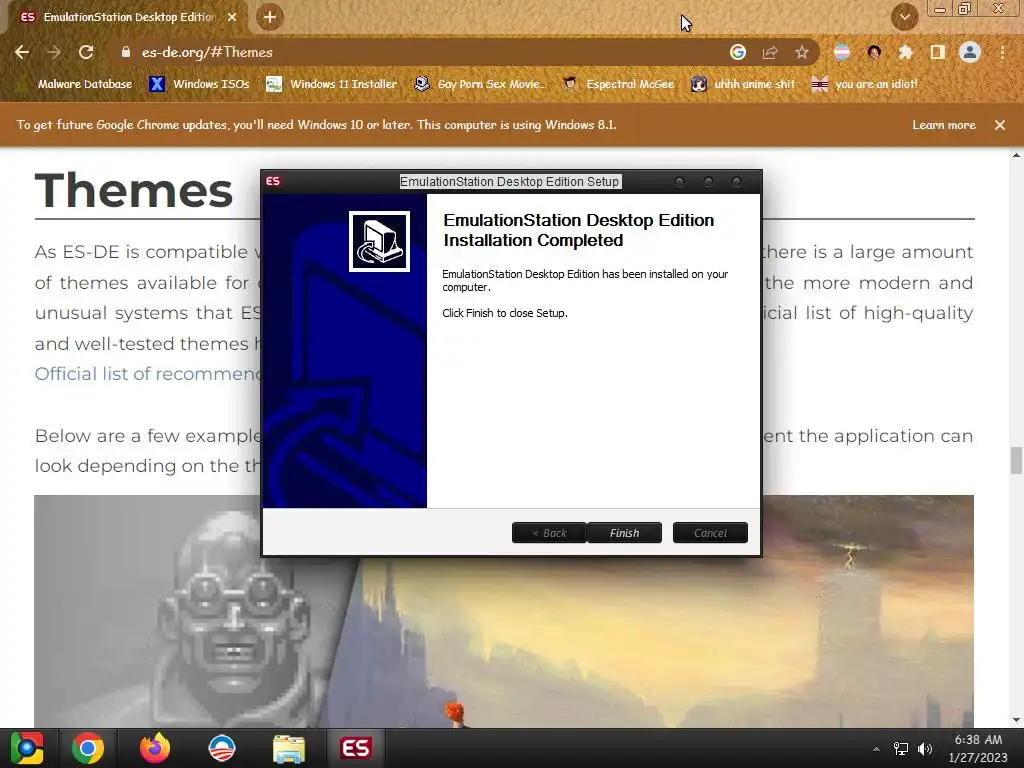This screenshot has height=768, width=1024.
Task: Open the Windows 11 Installer bookmark
Action: tap(332, 84)
